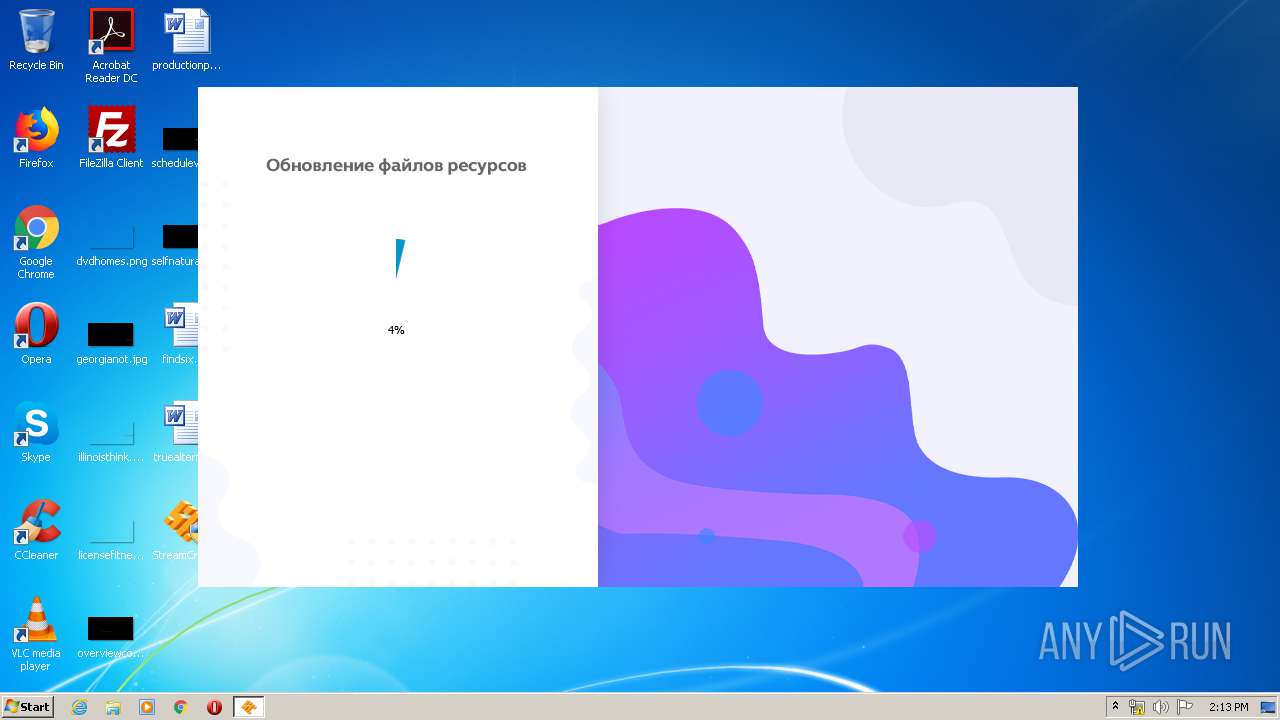1280x720 pixels.
Task: Open the Recycle Bin desktop icon
Action: coord(36,41)
